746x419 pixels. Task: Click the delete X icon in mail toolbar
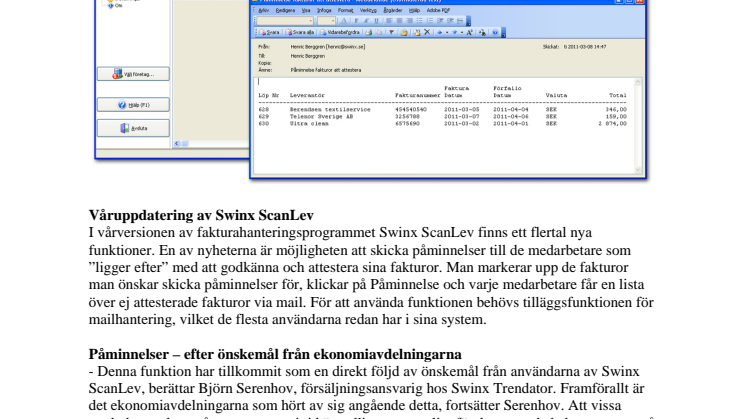tap(427, 32)
